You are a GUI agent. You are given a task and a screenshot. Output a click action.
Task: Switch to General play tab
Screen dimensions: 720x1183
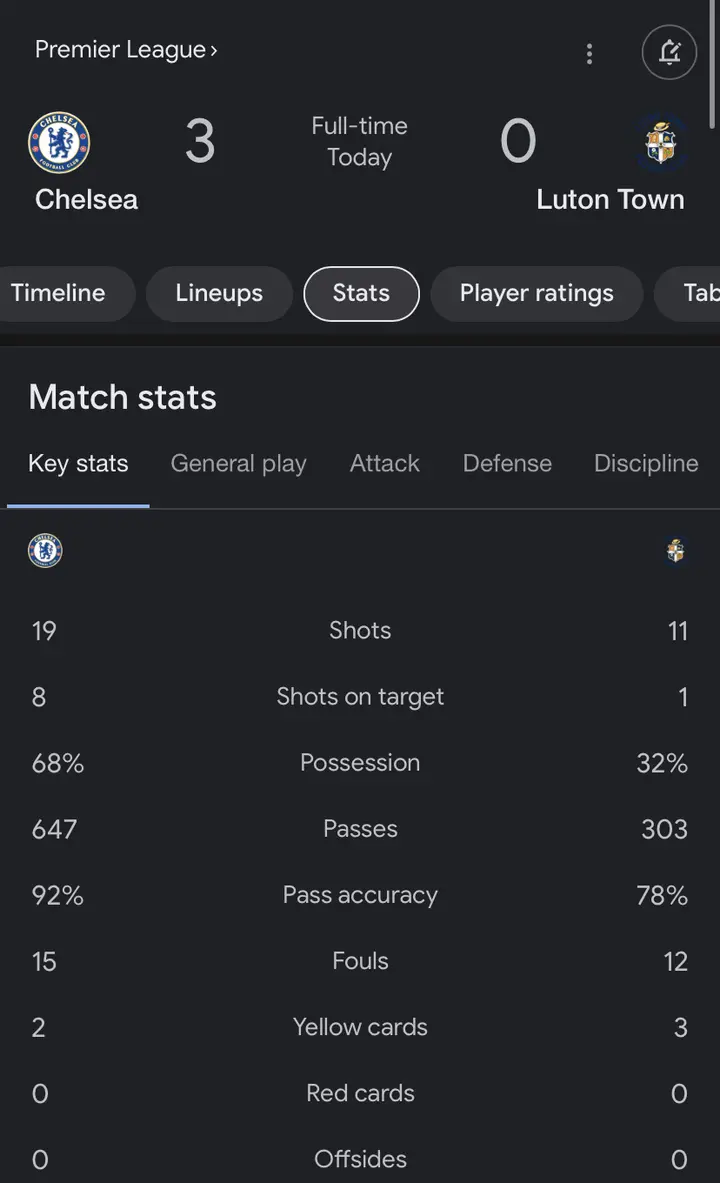pyautogui.click(x=238, y=463)
